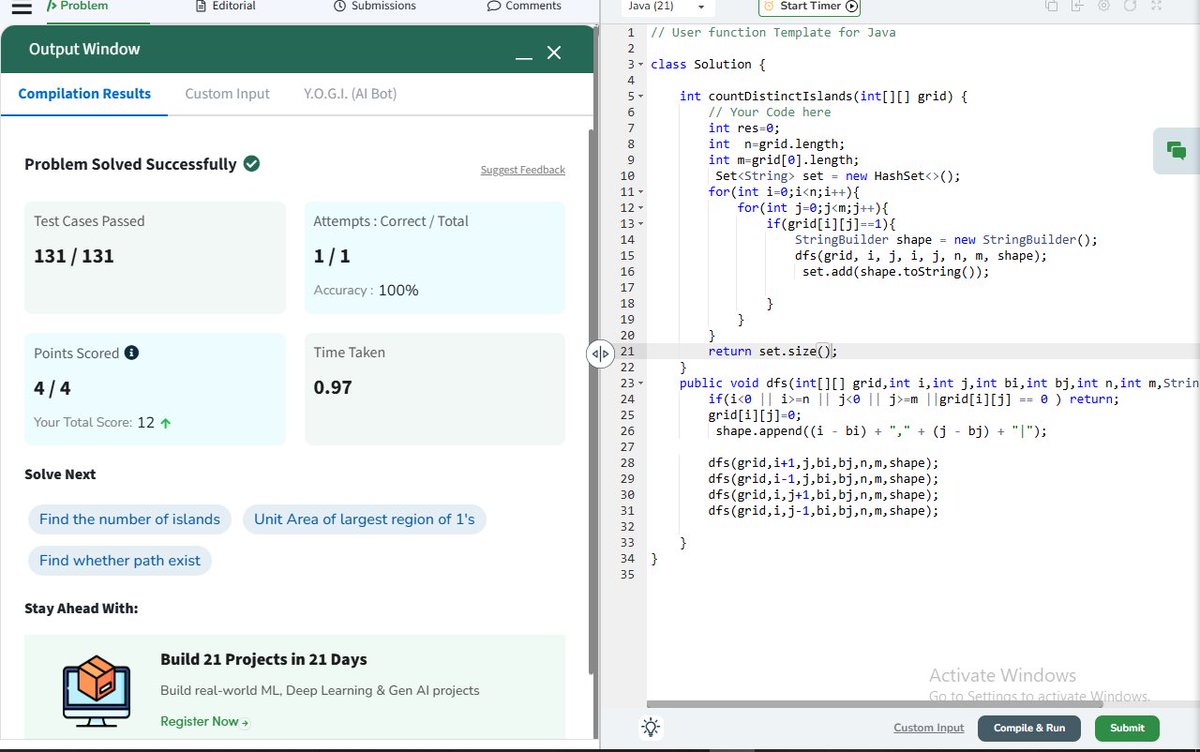The image size is (1200, 752).
Task: Click the reset code icon
Action: pyautogui.click(x=1129, y=6)
